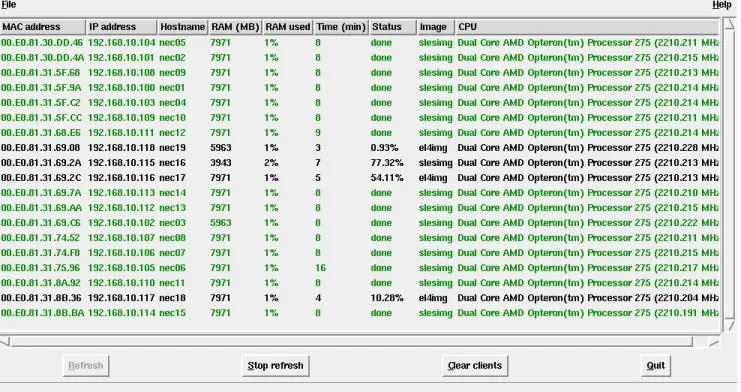The height and width of the screenshot is (392, 741).
Task: Click the Status column header
Action: pos(393,27)
